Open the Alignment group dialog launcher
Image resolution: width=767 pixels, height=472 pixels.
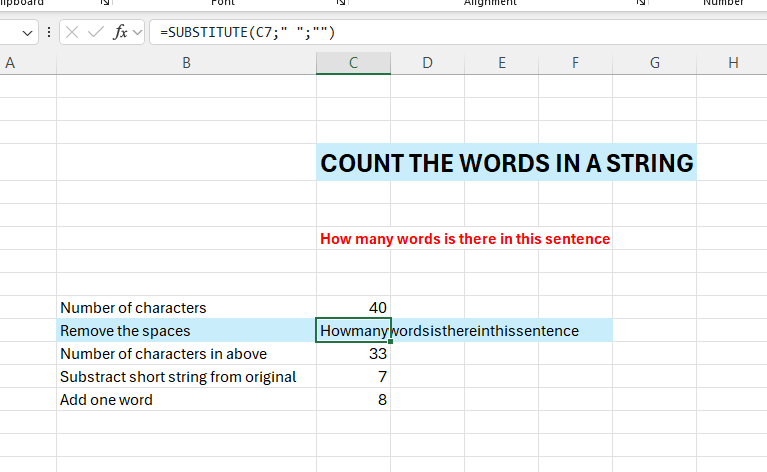click(x=640, y=3)
